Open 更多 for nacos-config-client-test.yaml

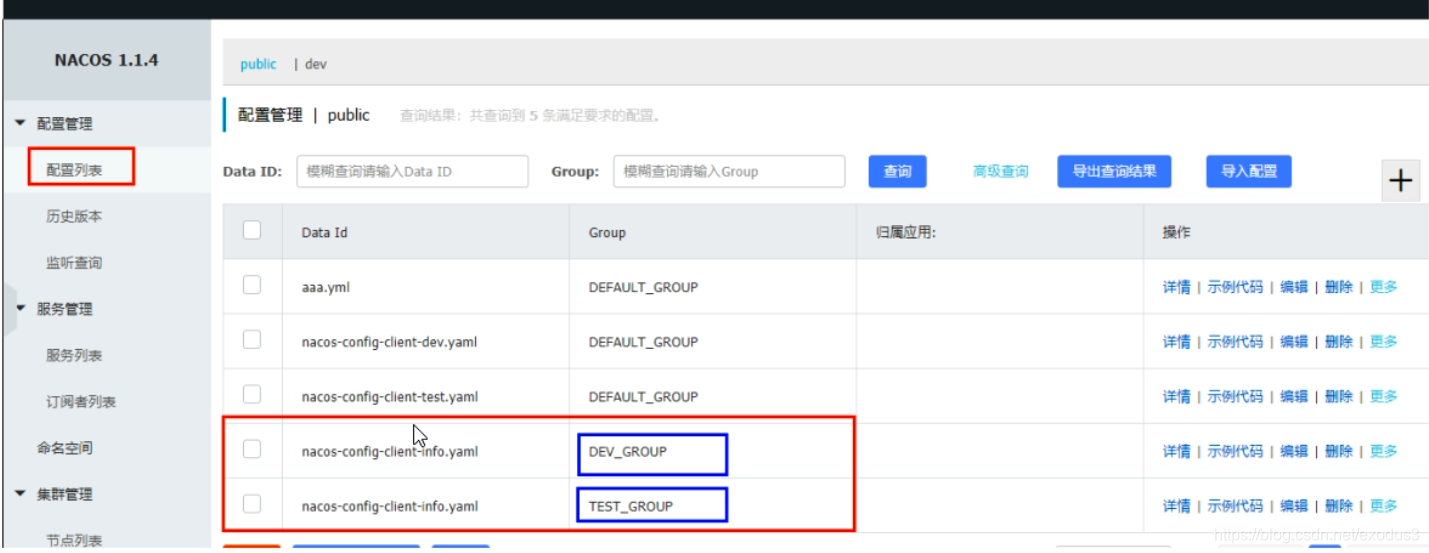click(1384, 396)
